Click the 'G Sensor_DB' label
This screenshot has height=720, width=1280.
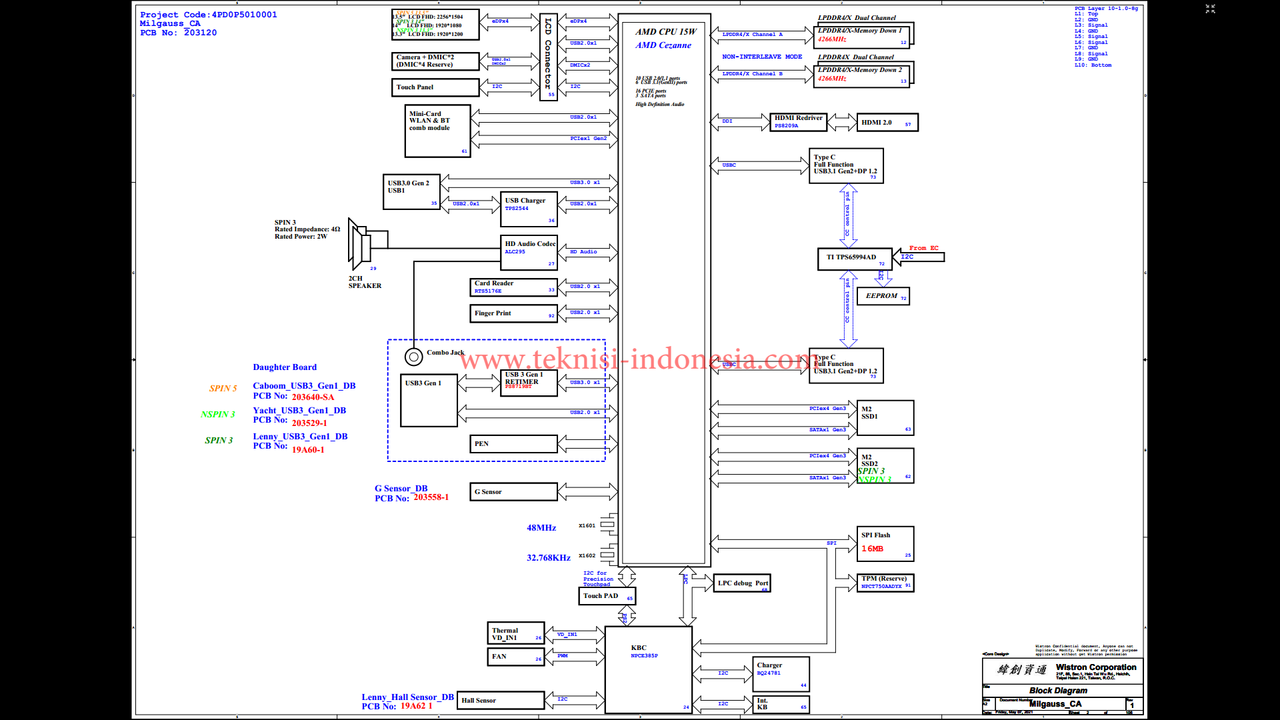click(401, 488)
